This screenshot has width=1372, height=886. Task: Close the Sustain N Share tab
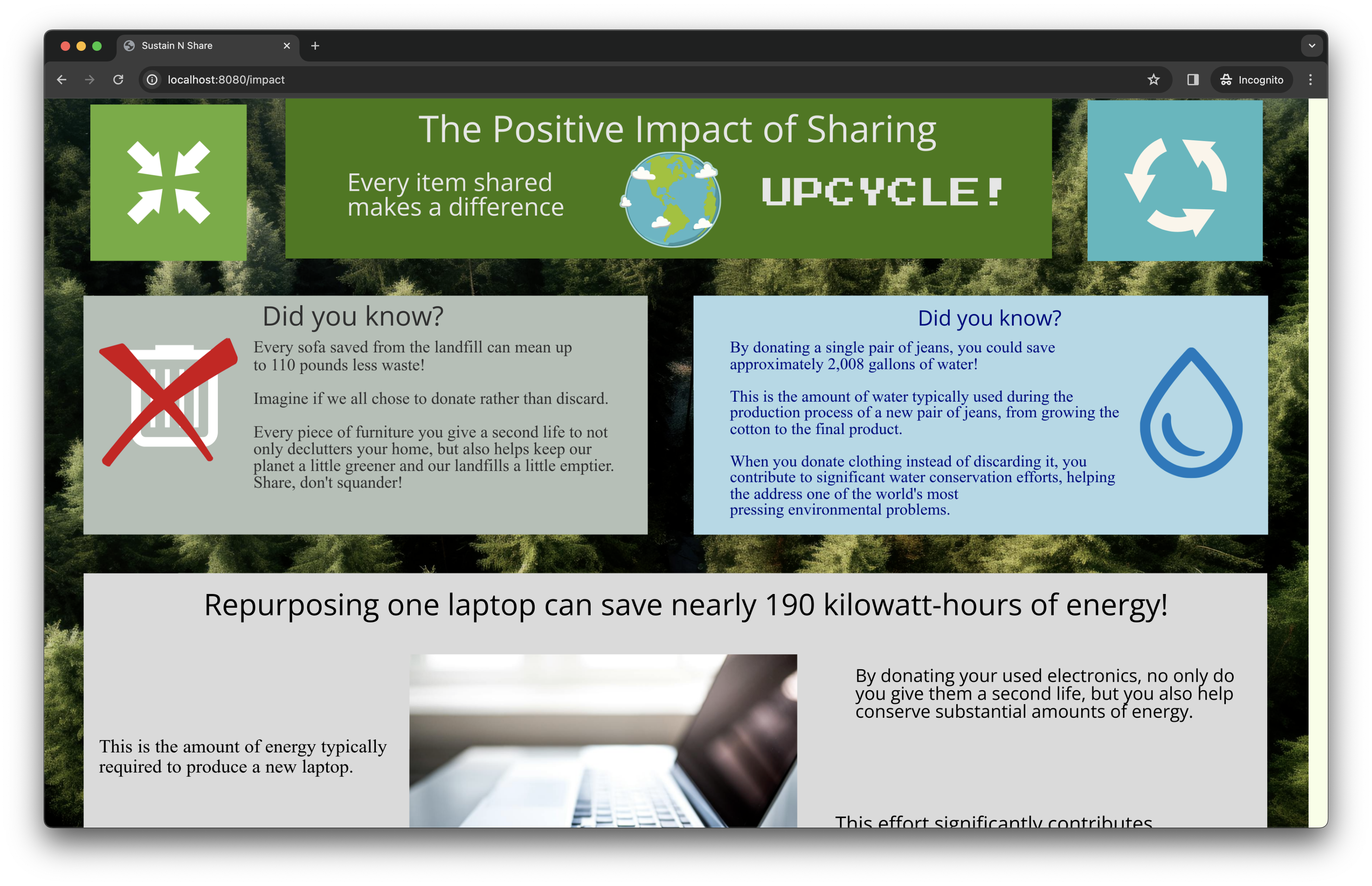[286, 46]
